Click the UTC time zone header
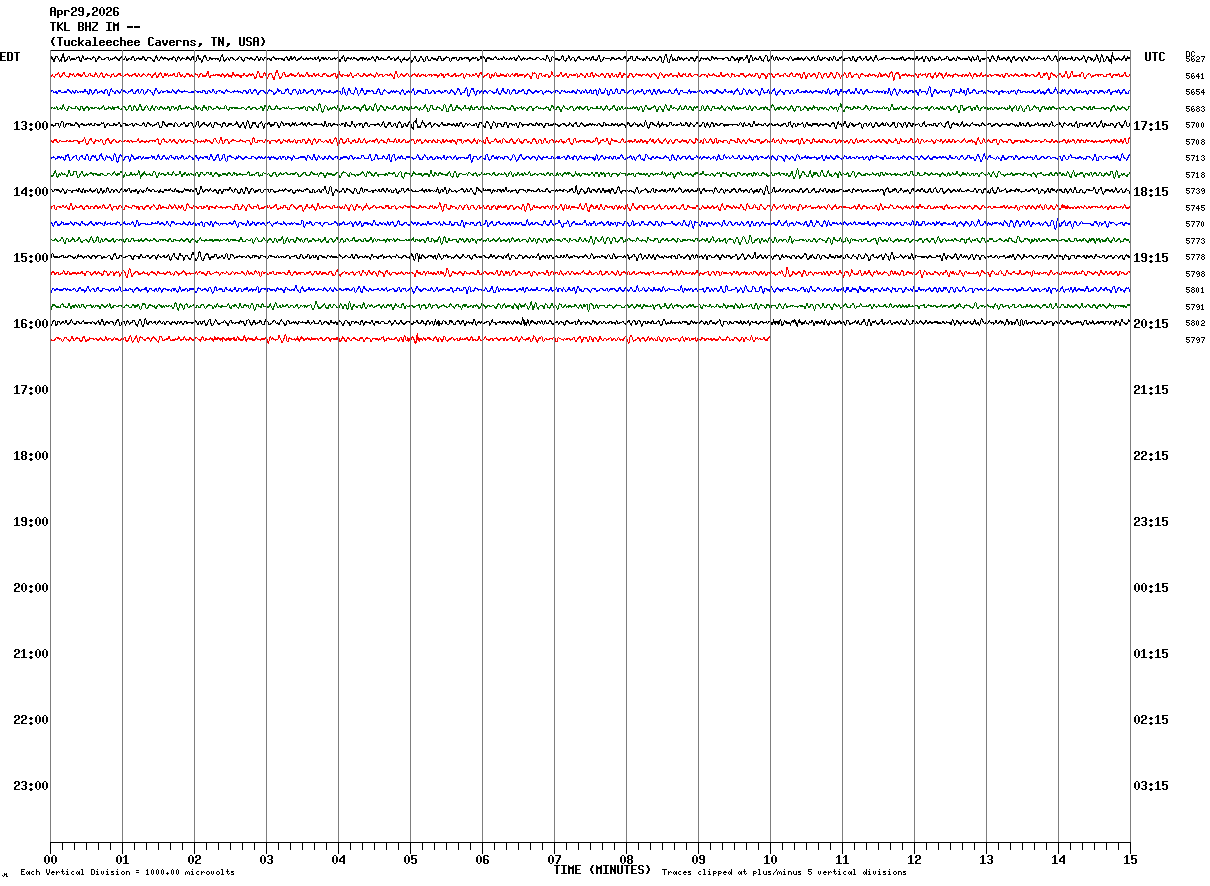This screenshot has height=886, width=1210. pyautogui.click(x=1155, y=57)
